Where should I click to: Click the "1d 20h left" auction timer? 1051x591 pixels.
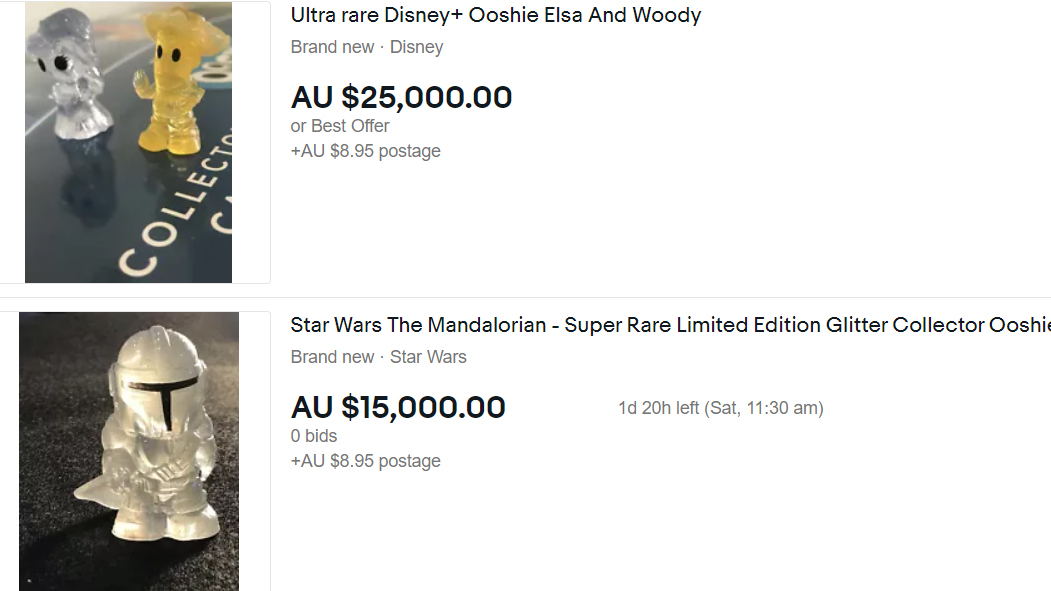point(658,408)
